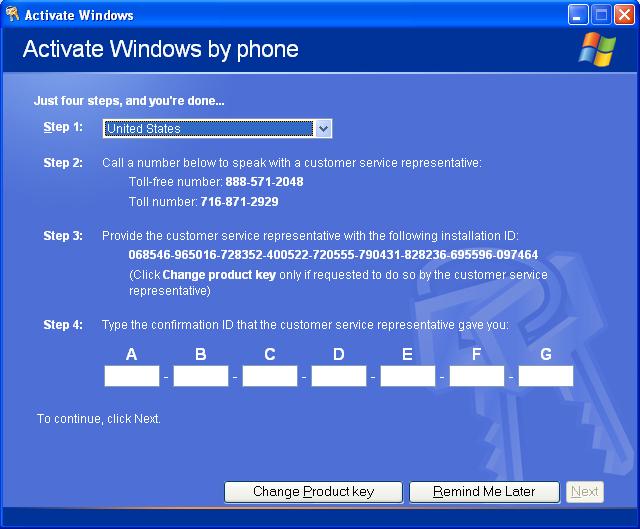Click the installation ID number string
This screenshot has width=640, height=529.
[333, 255]
